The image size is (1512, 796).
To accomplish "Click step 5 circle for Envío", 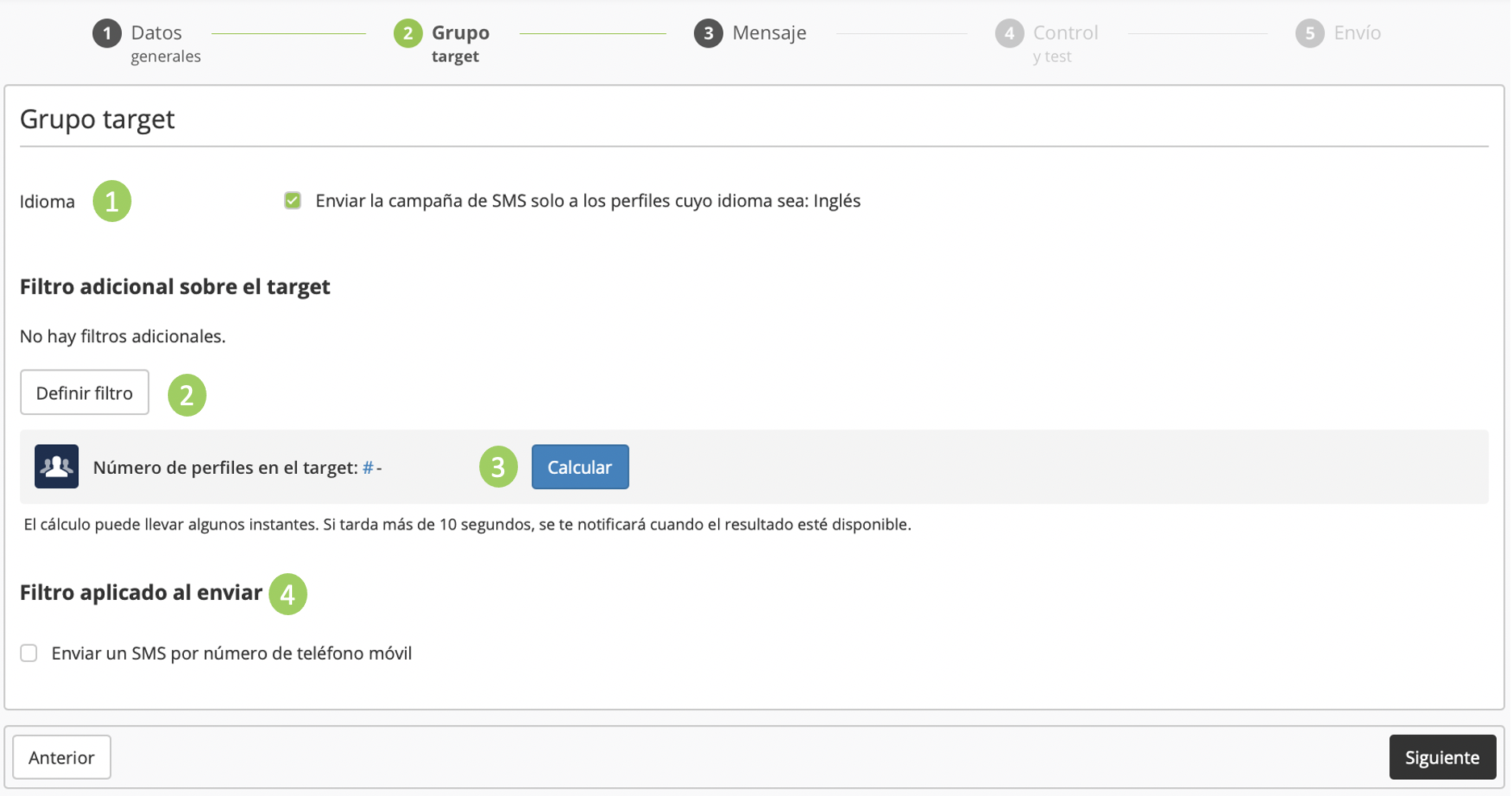I will pos(1309,33).
